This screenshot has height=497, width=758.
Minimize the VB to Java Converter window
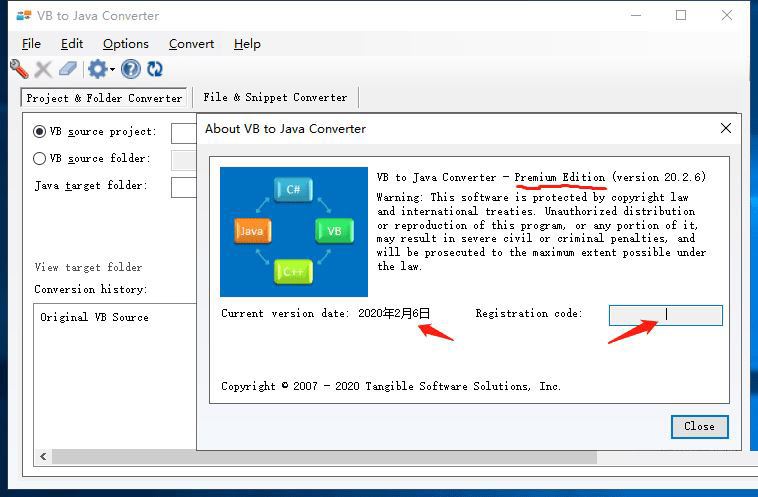pyautogui.click(x=636, y=15)
